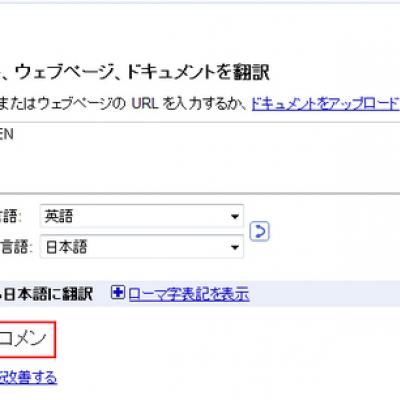
Task: Click the ドキュメントをアップロード link
Action: pos(326,104)
